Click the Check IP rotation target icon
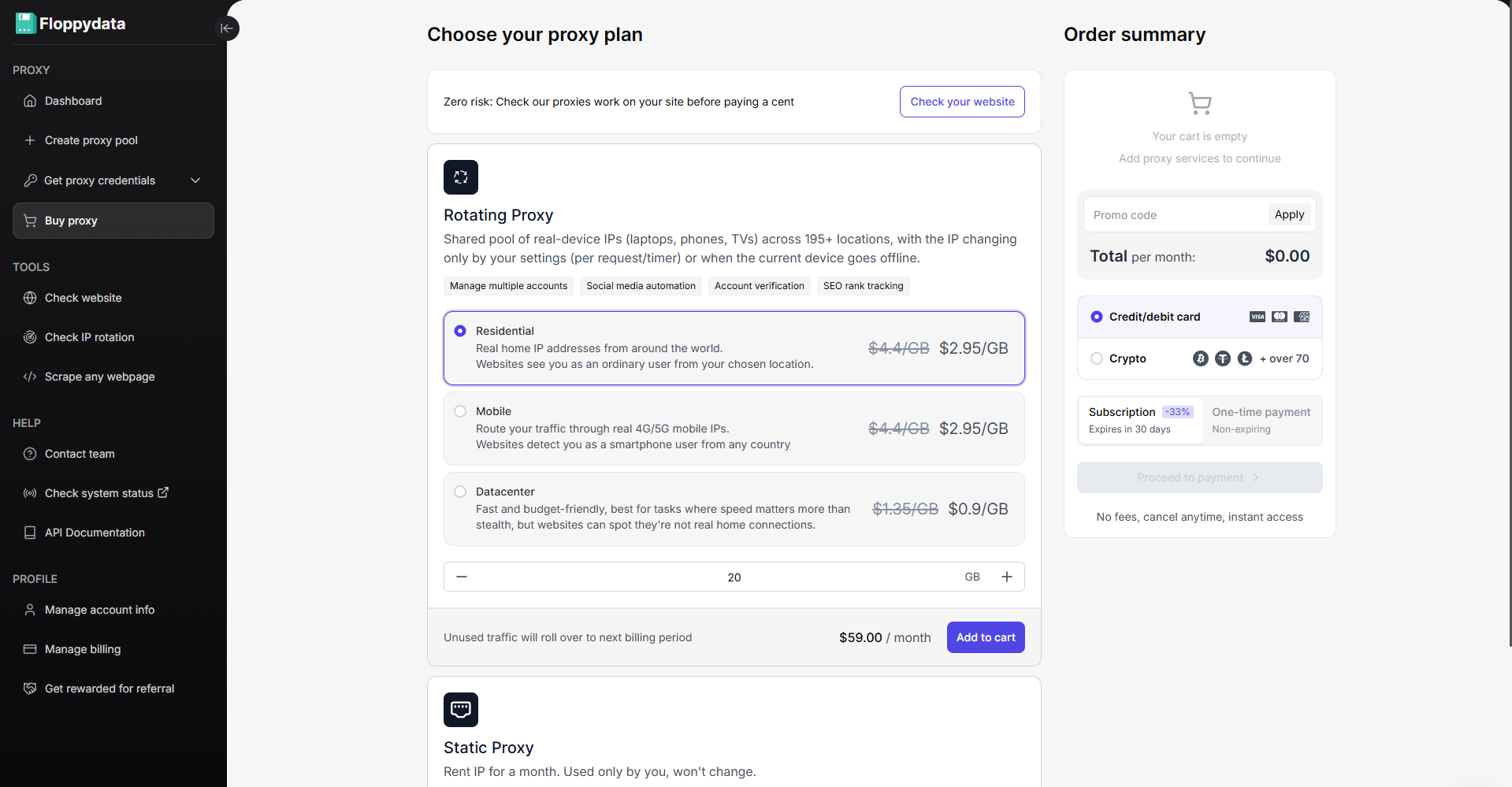The width and height of the screenshot is (1512, 787). point(30,337)
